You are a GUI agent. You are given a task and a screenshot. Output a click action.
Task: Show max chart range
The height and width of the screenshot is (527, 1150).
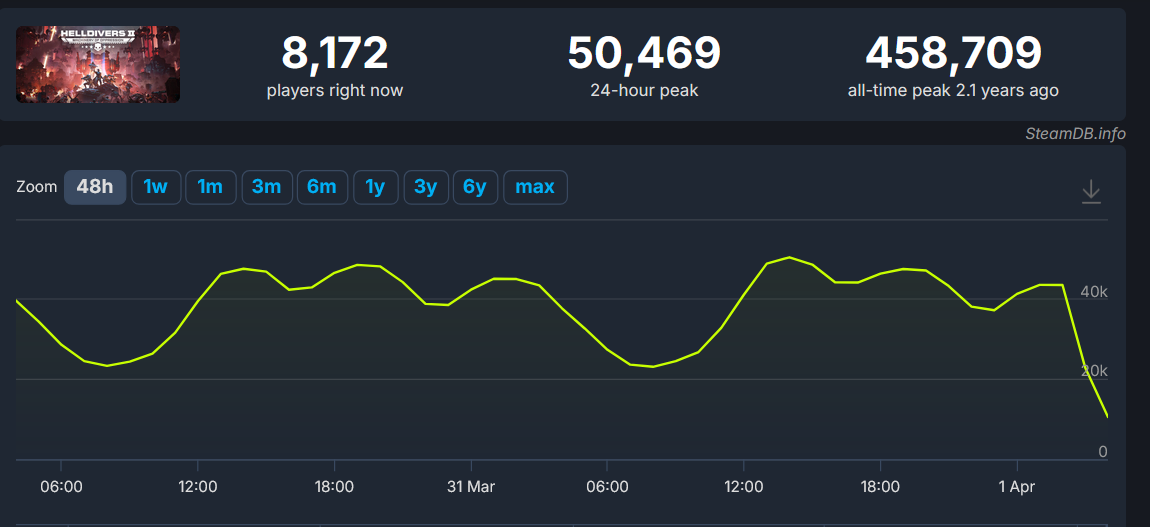click(x=535, y=187)
